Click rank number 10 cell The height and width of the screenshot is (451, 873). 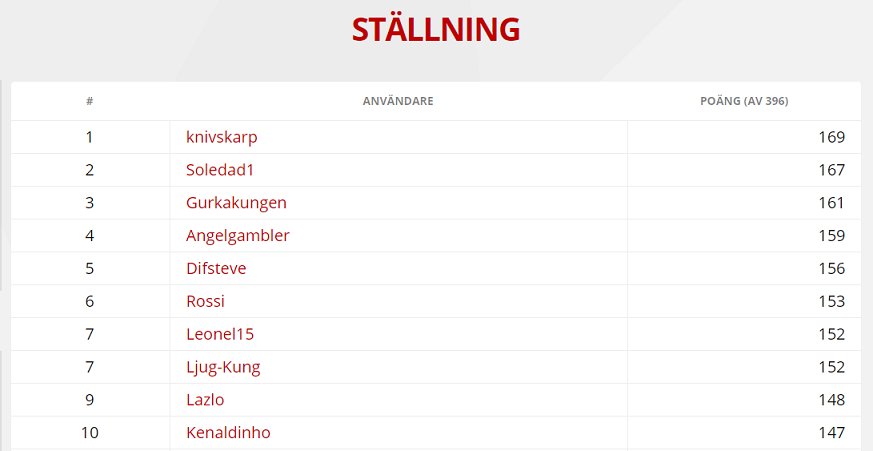click(90, 433)
